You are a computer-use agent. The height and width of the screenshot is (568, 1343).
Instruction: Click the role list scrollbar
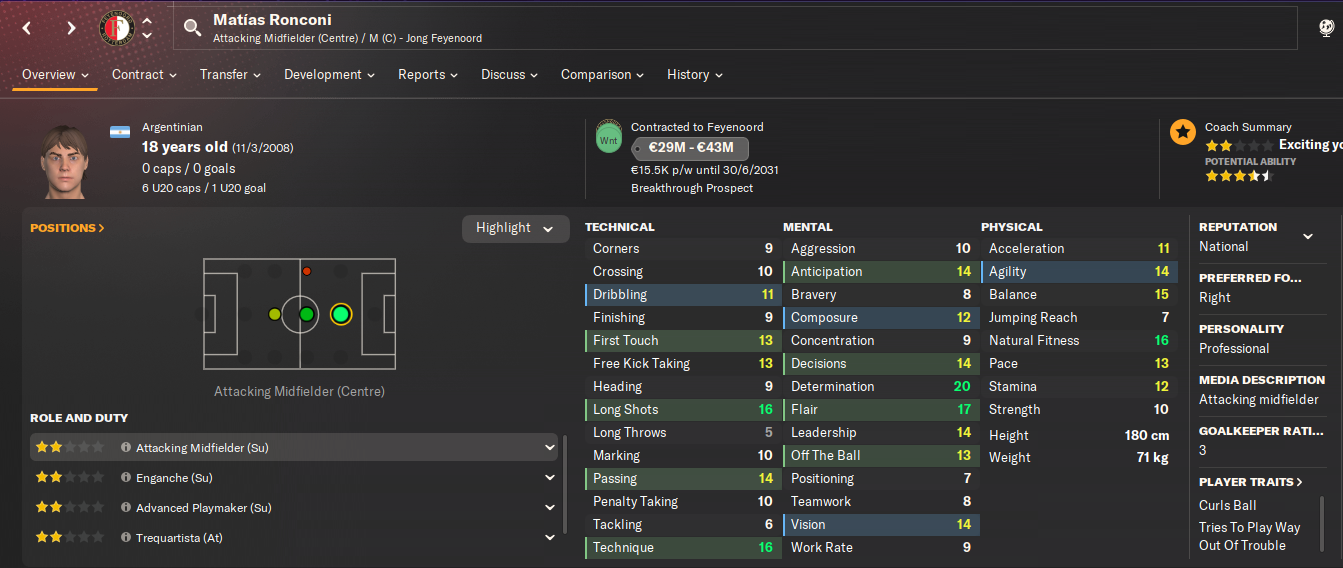pyautogui.click(x=565, y=484)
